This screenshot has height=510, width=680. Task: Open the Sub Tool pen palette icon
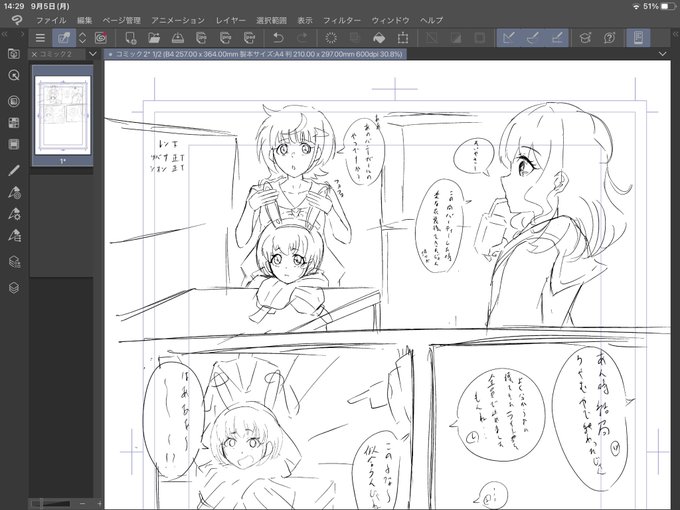pos(14,170)
